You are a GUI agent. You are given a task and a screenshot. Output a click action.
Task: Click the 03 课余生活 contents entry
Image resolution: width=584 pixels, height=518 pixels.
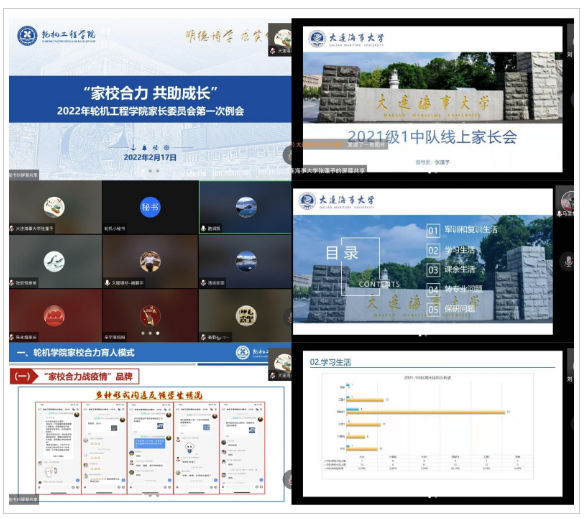click(451, 270)
